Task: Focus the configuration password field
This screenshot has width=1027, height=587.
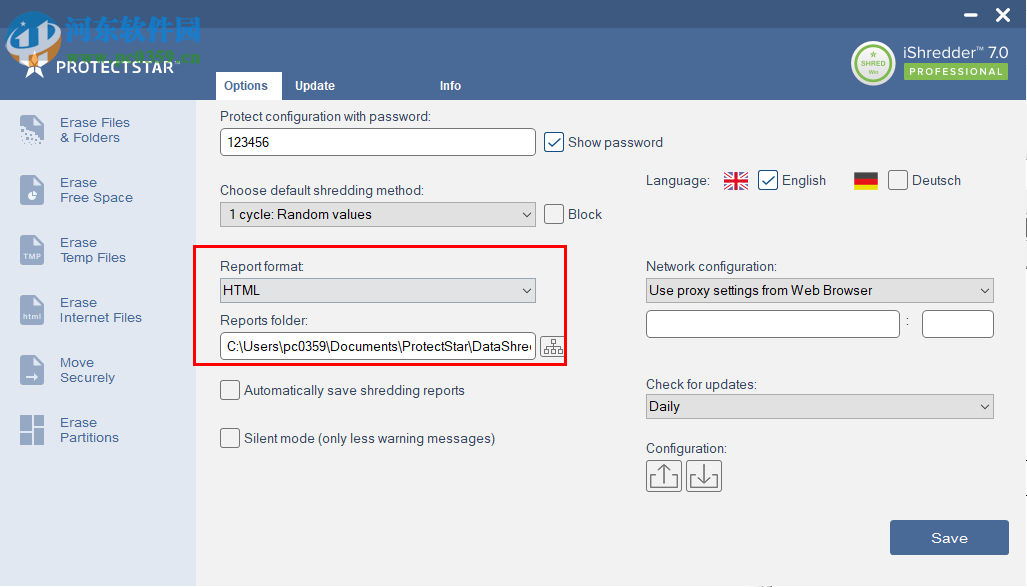Action: (x=377, y=142)
